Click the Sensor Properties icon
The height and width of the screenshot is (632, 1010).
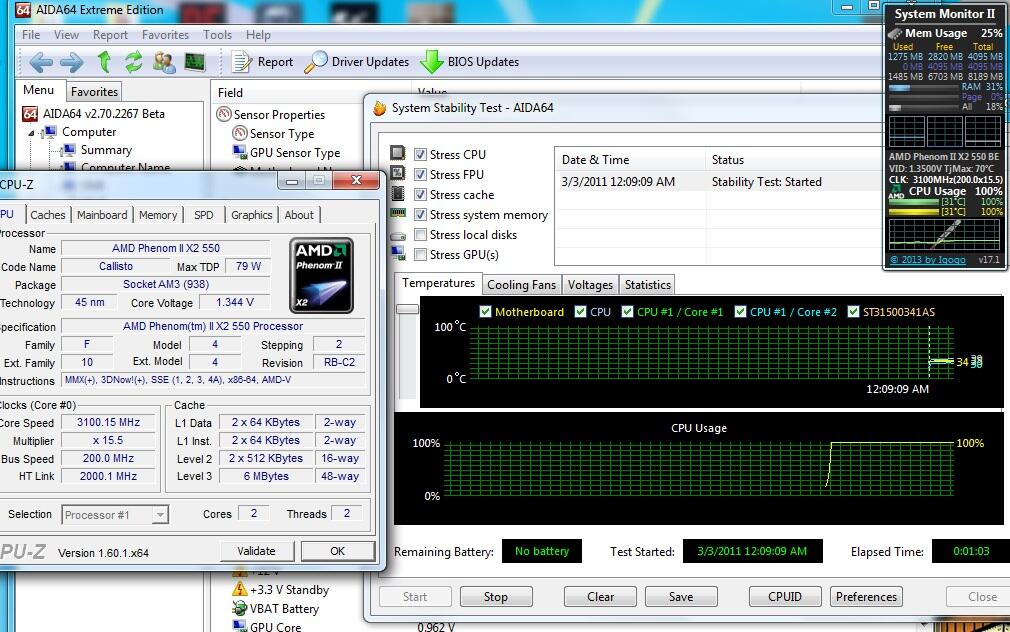pos(224,115)
